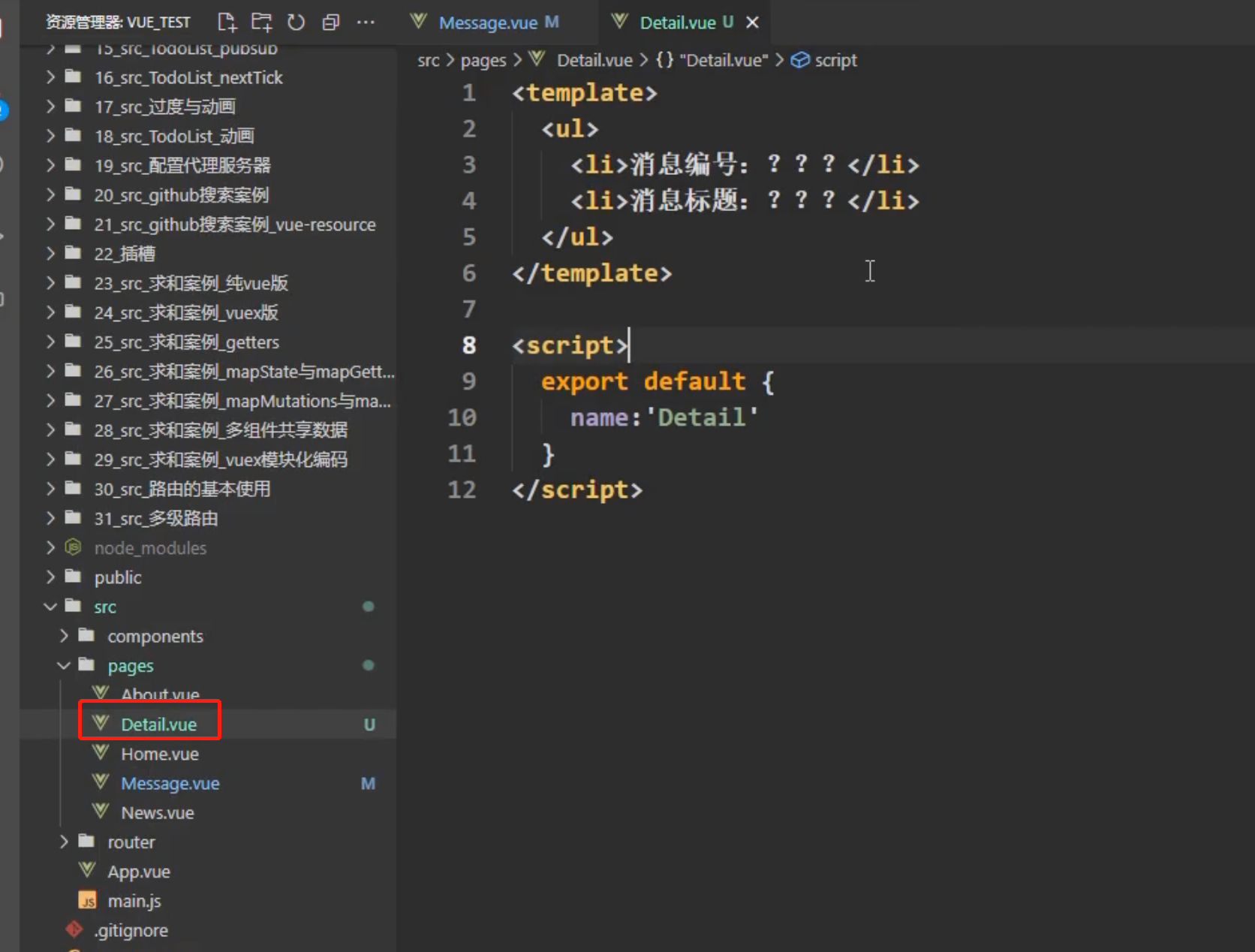Click the git icon beside .gitignore
Screen dimensions: 1255x952
point(74,929)
